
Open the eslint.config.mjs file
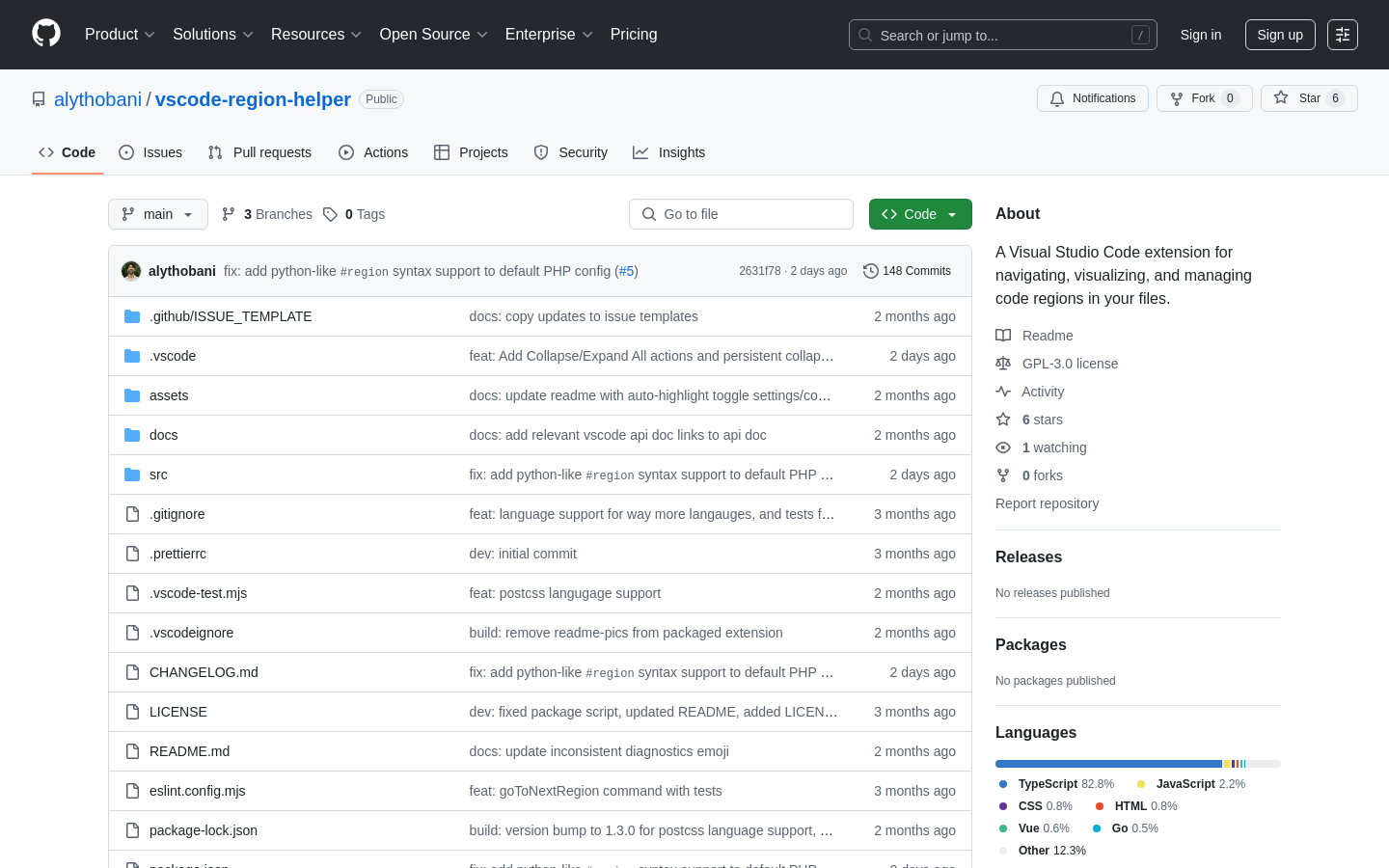[x=198, y=791]
